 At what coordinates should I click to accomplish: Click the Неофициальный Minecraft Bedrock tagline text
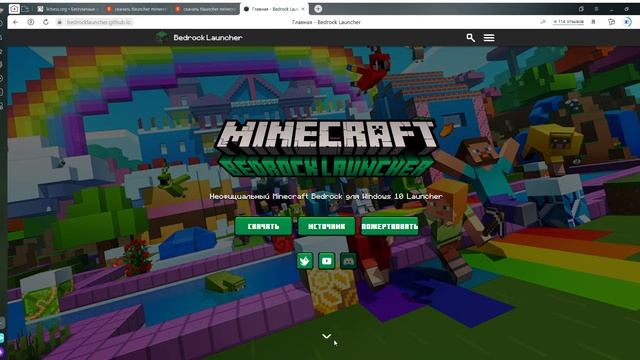(x=326, y=196)
